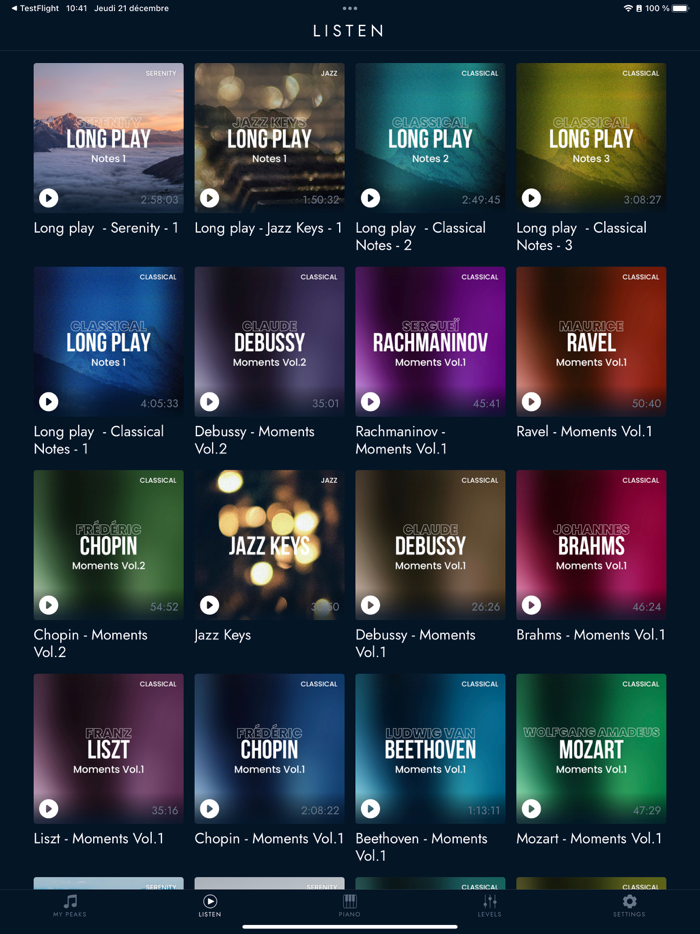
Task: Open Debussy Moments Vol.1 brown cover
Action: point(430,545)
